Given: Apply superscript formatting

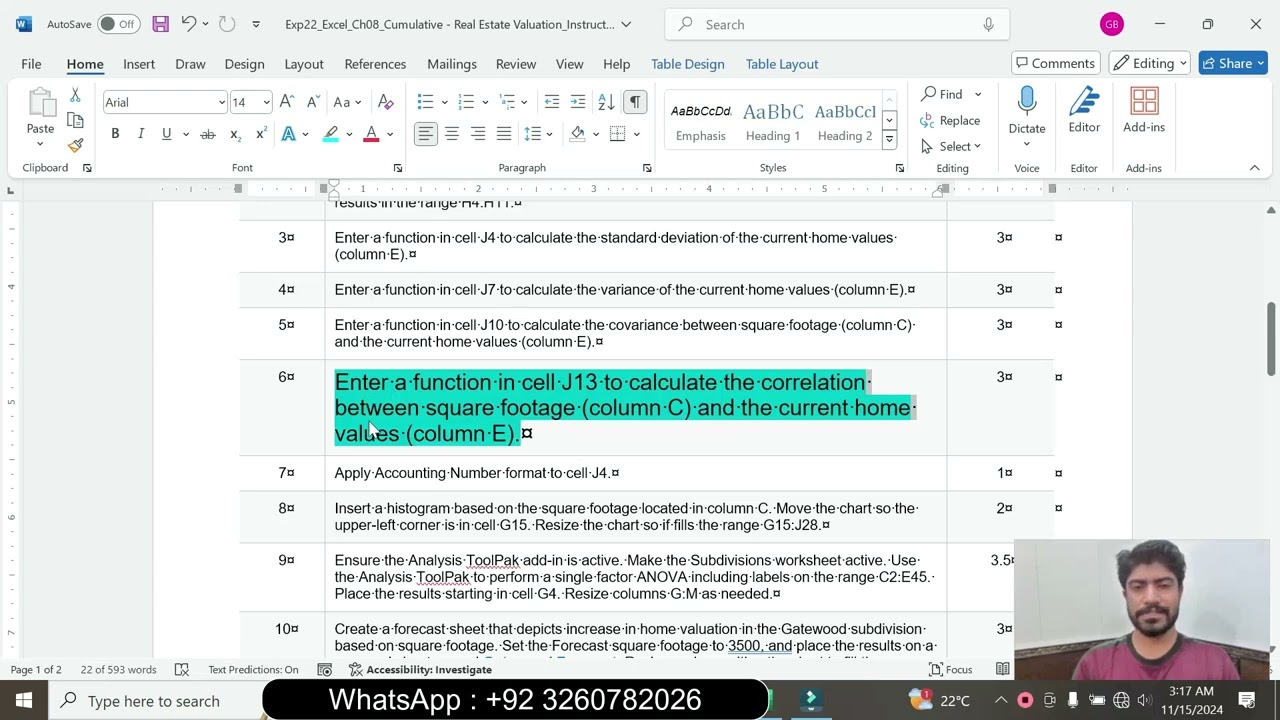Looking at the screenshot, I should (260, 134).
